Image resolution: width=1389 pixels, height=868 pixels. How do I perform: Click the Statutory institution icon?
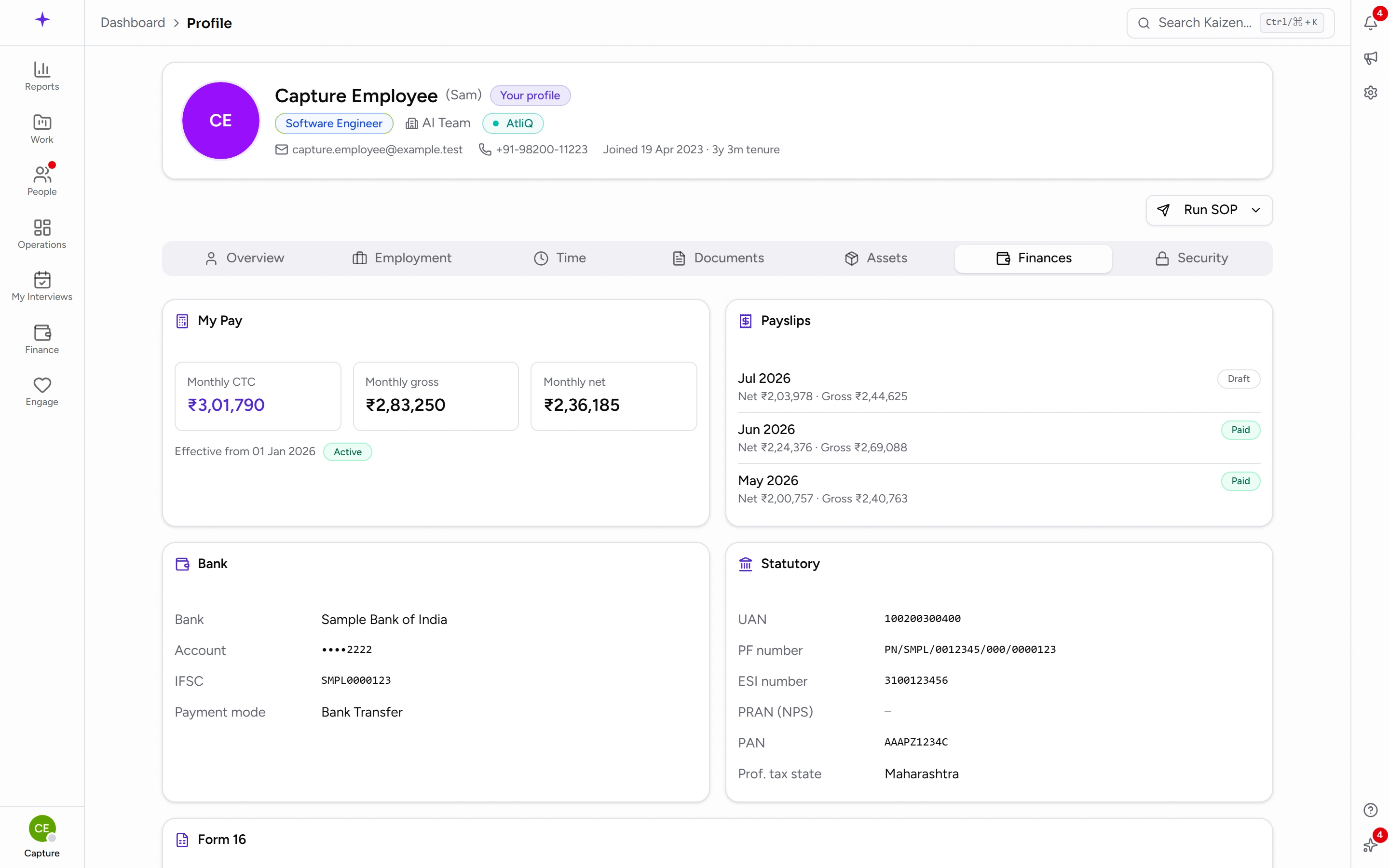coord(745,564)
